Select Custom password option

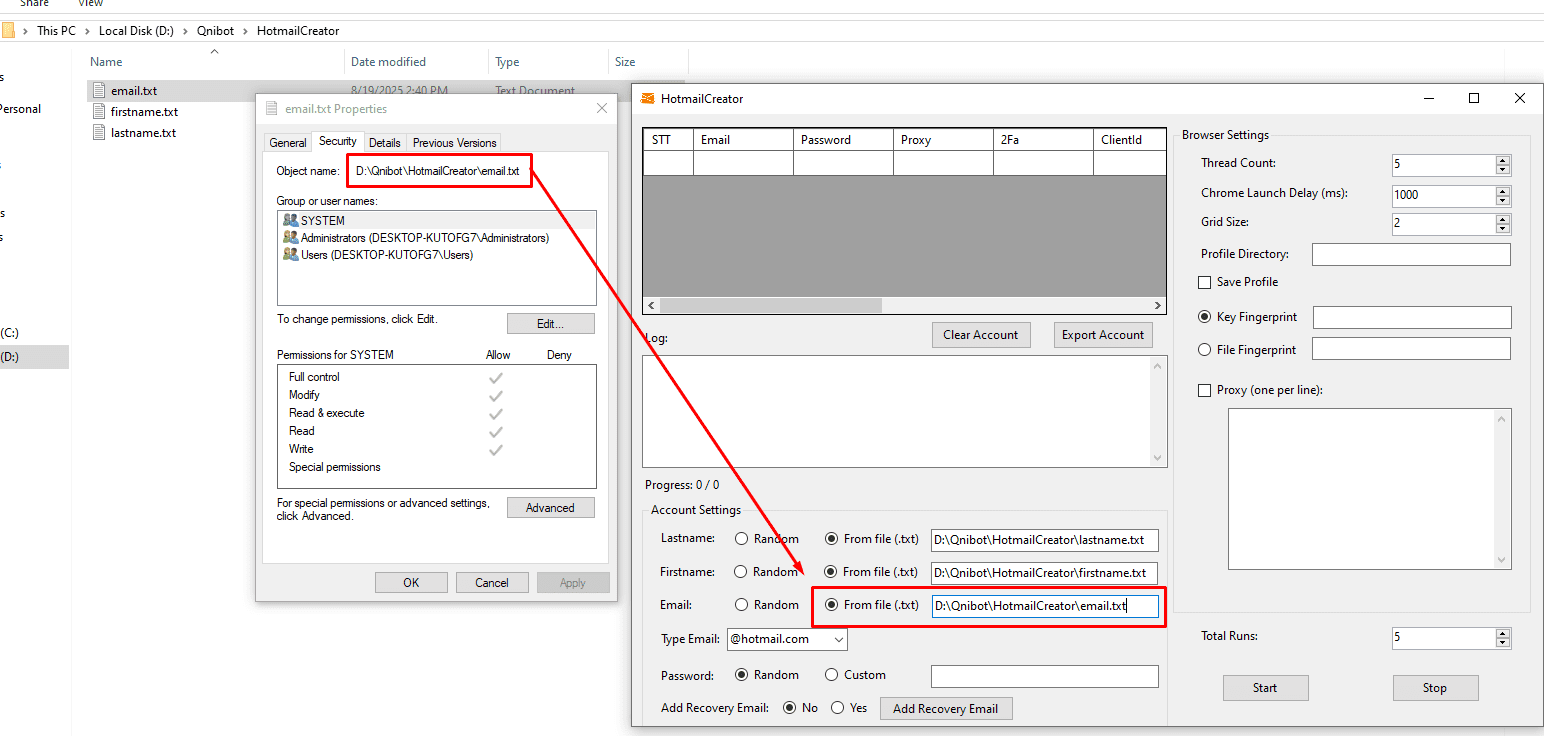pyautogui.click(x=831, y=675)
